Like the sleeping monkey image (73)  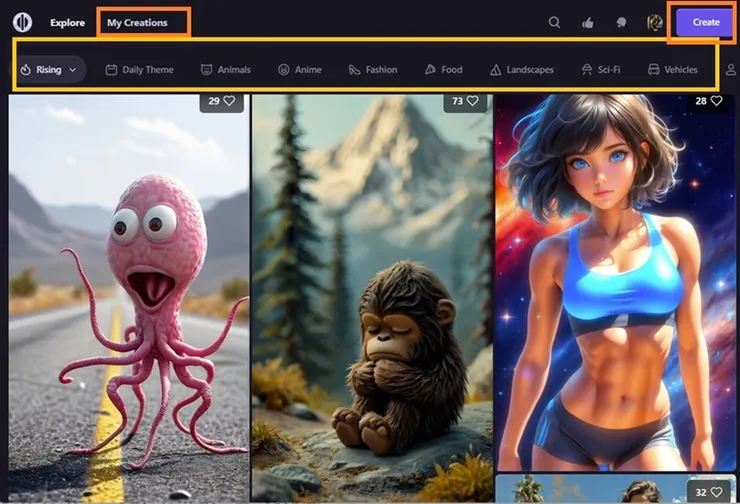[x=472, y=101]
